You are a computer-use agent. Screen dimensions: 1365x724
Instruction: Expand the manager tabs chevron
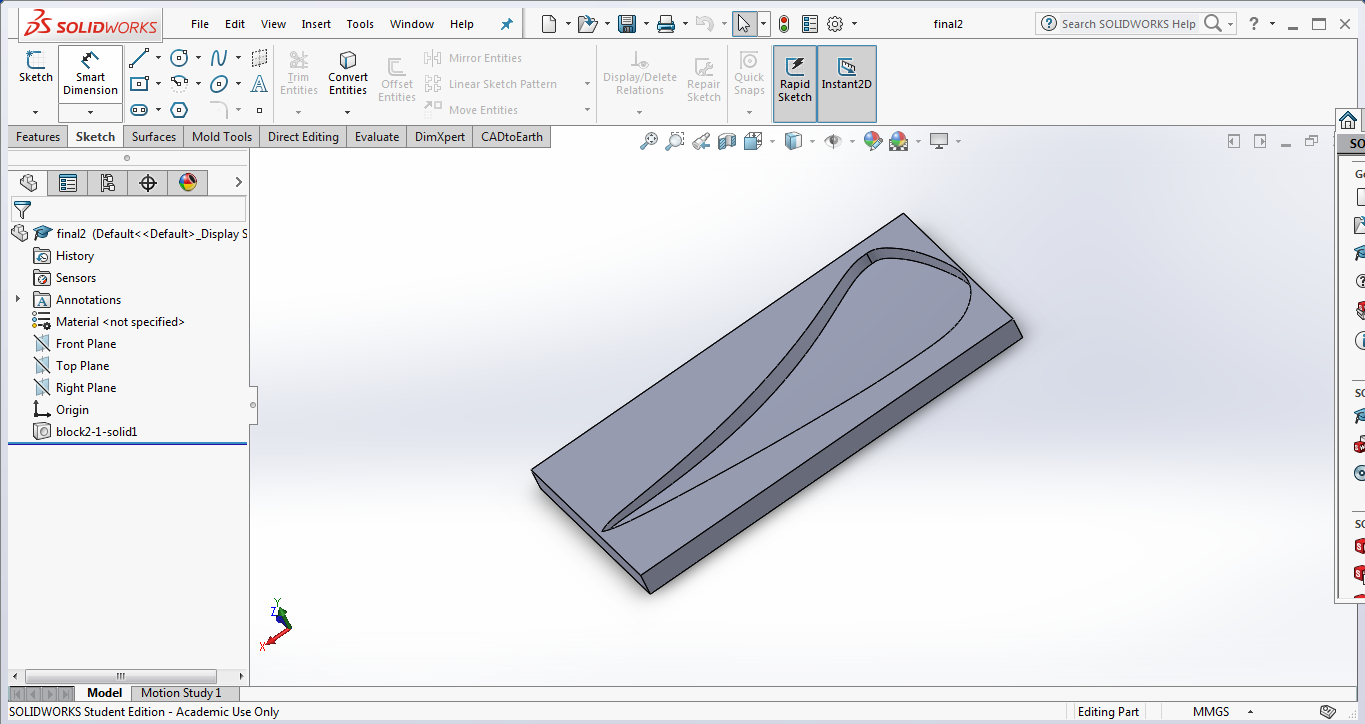(x=238, y=182)
